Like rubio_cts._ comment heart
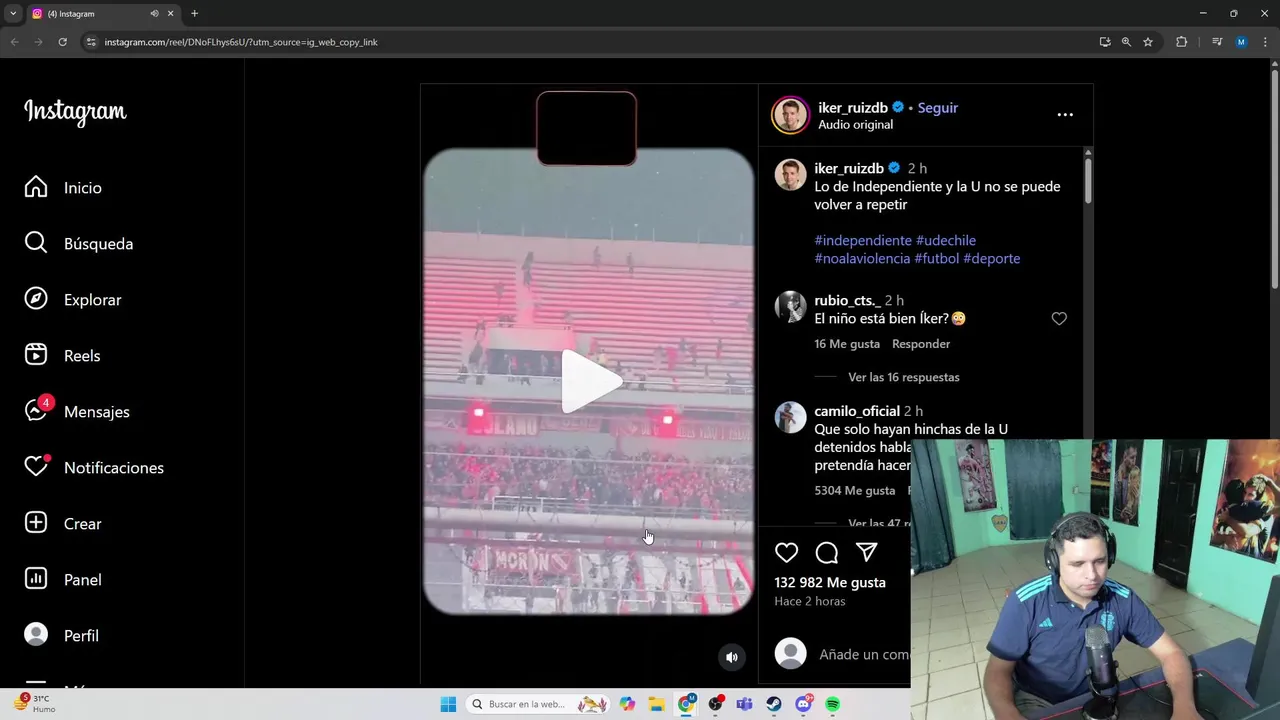The height and width of the screenshot is (720, 1280). (x=1059, y=319)
